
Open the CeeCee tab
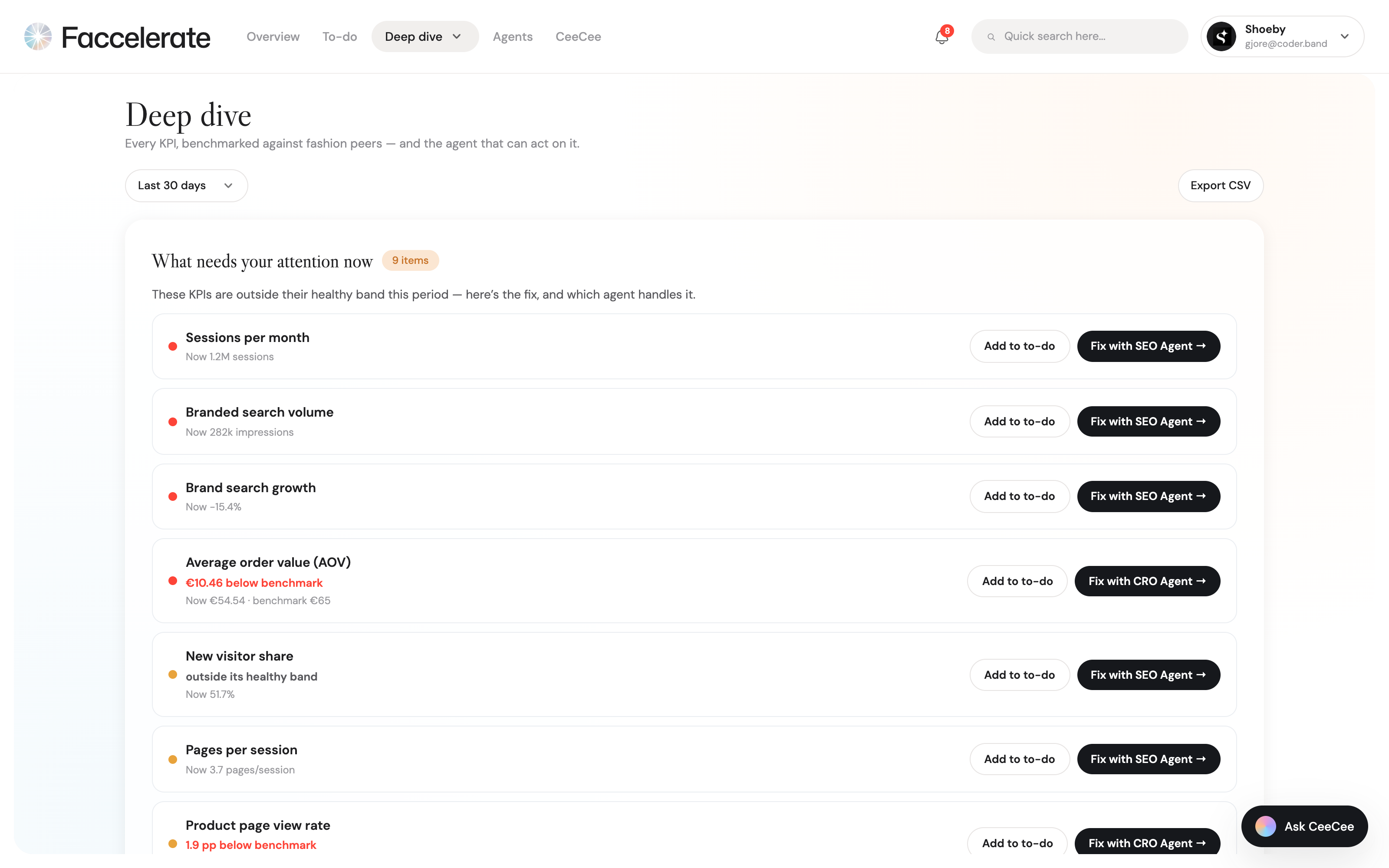click(x=578, y=37)
